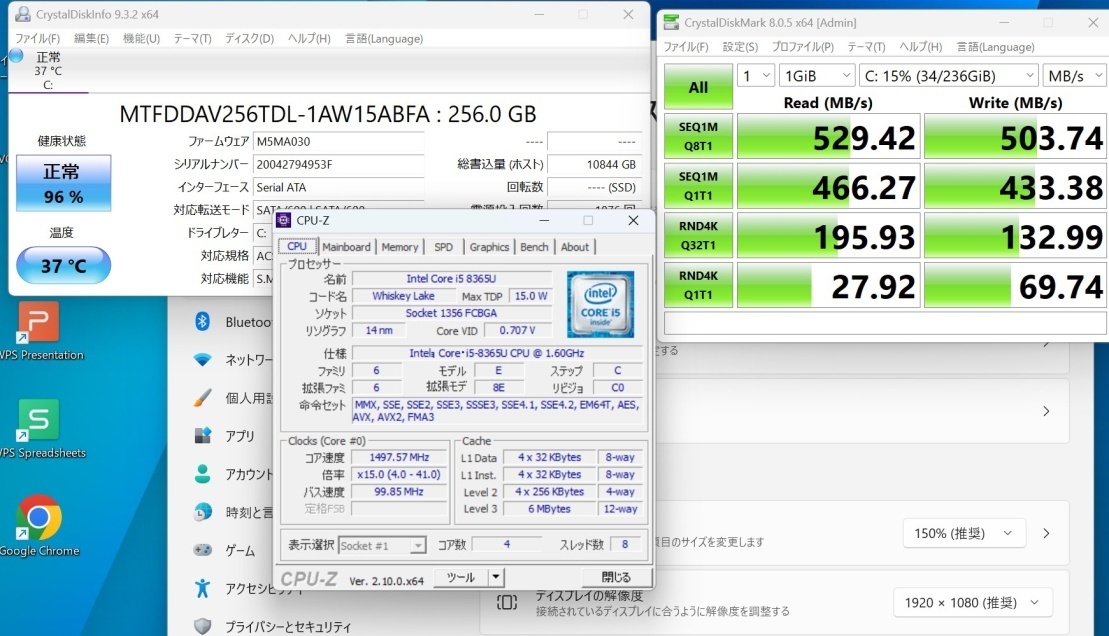Open Accounts settings person icon

[x=202, y=473]
